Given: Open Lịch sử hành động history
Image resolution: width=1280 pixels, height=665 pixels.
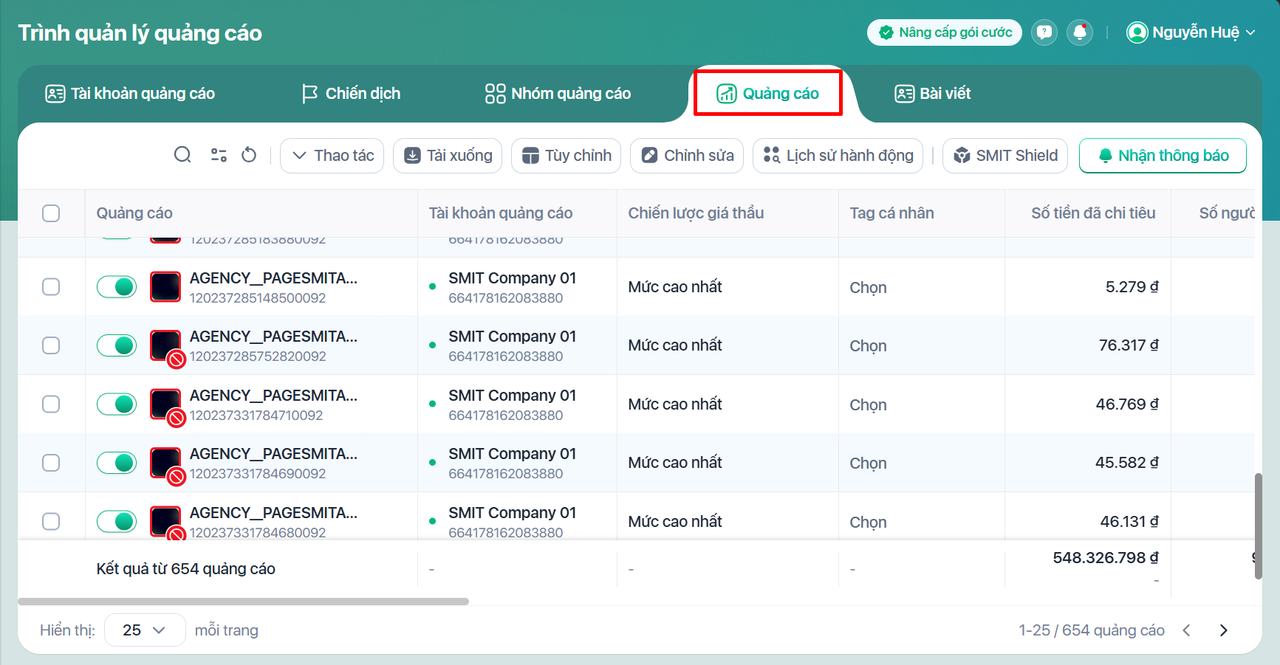Looking at the screenshot, I should click(x=838, y=156).
